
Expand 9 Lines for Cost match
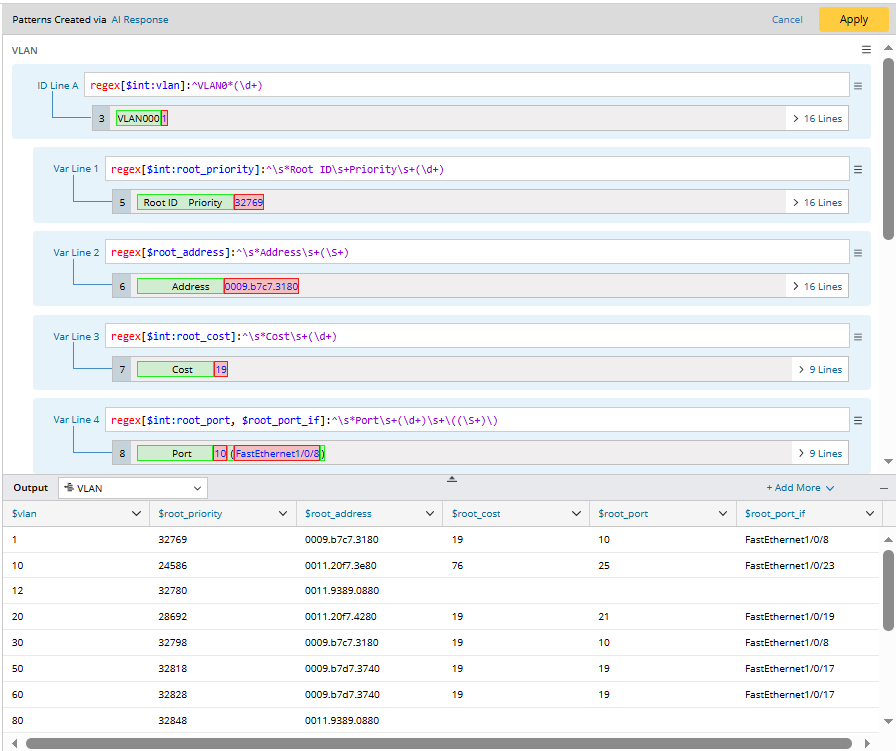coord(819,370)
